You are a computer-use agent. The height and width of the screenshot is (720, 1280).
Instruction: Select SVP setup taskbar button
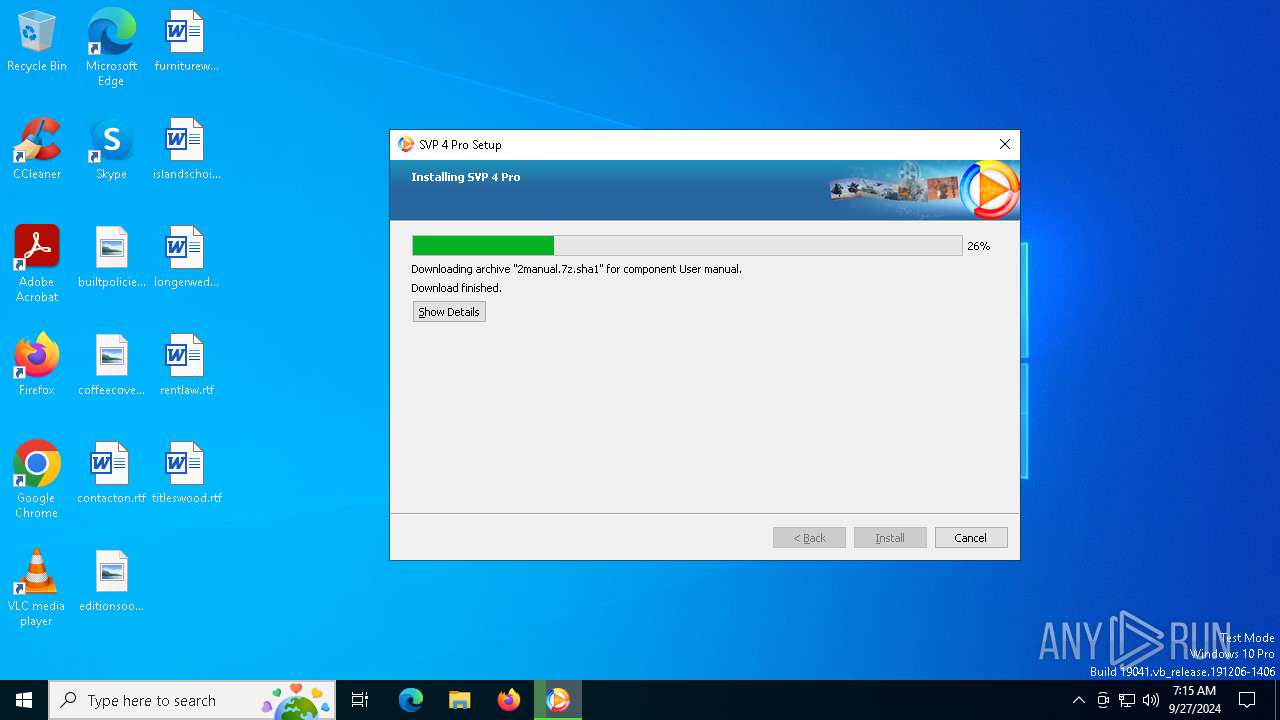[558, 700]
